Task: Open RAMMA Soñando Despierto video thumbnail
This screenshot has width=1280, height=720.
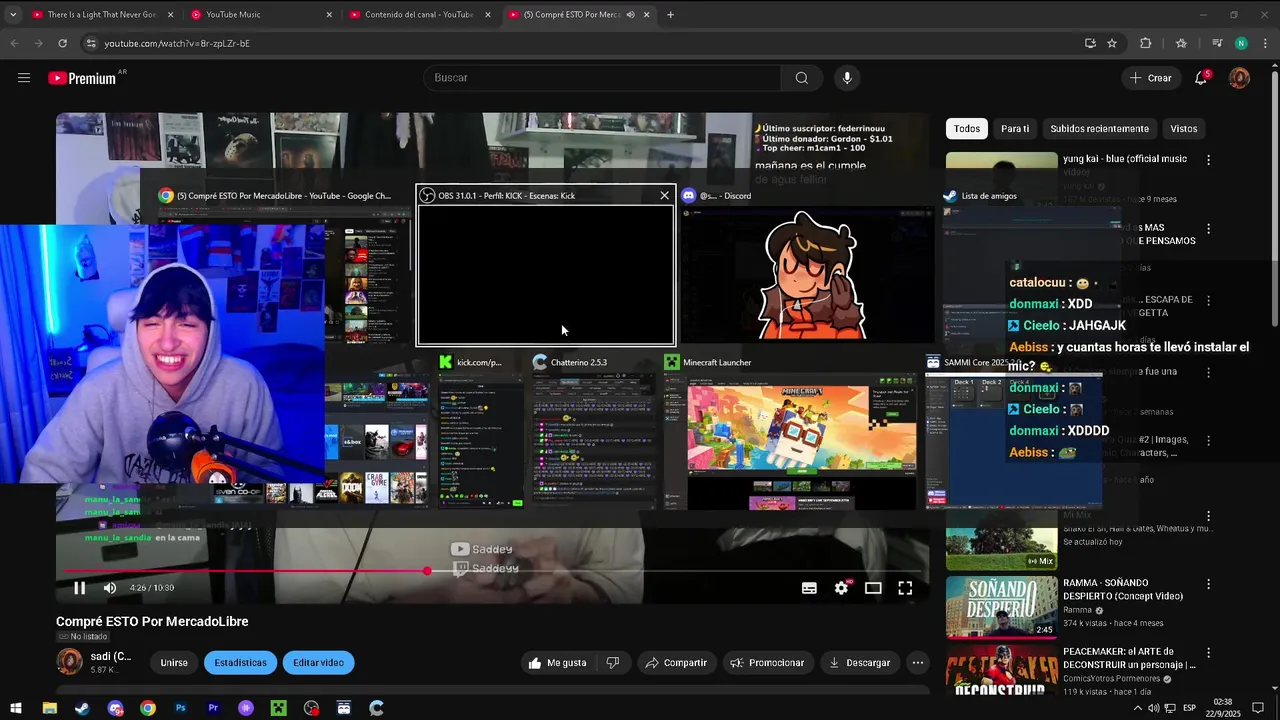Action: (1001, 607)
